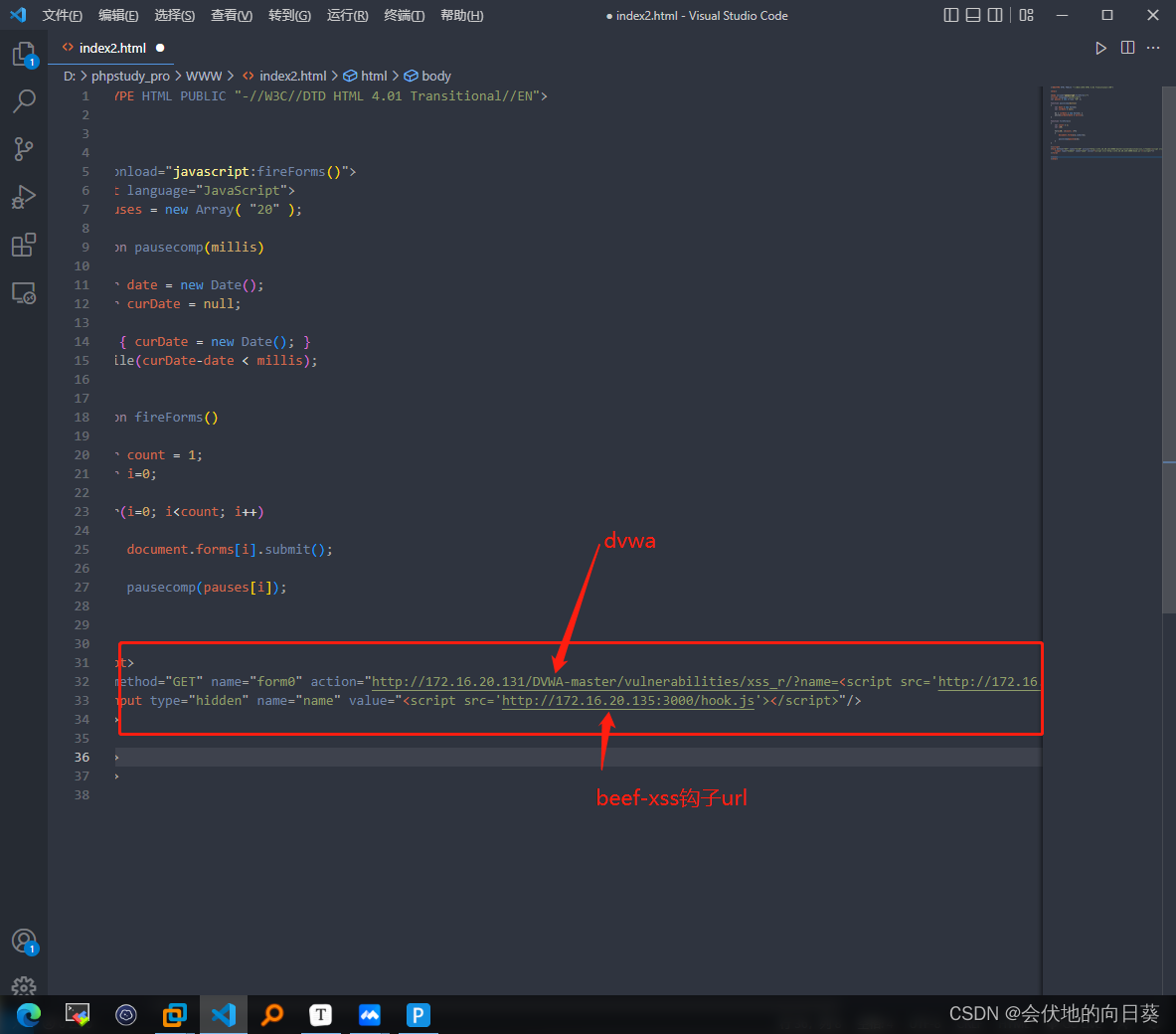
Task: Click the VS Code taskbar icon
Action: coord(224,1014)
